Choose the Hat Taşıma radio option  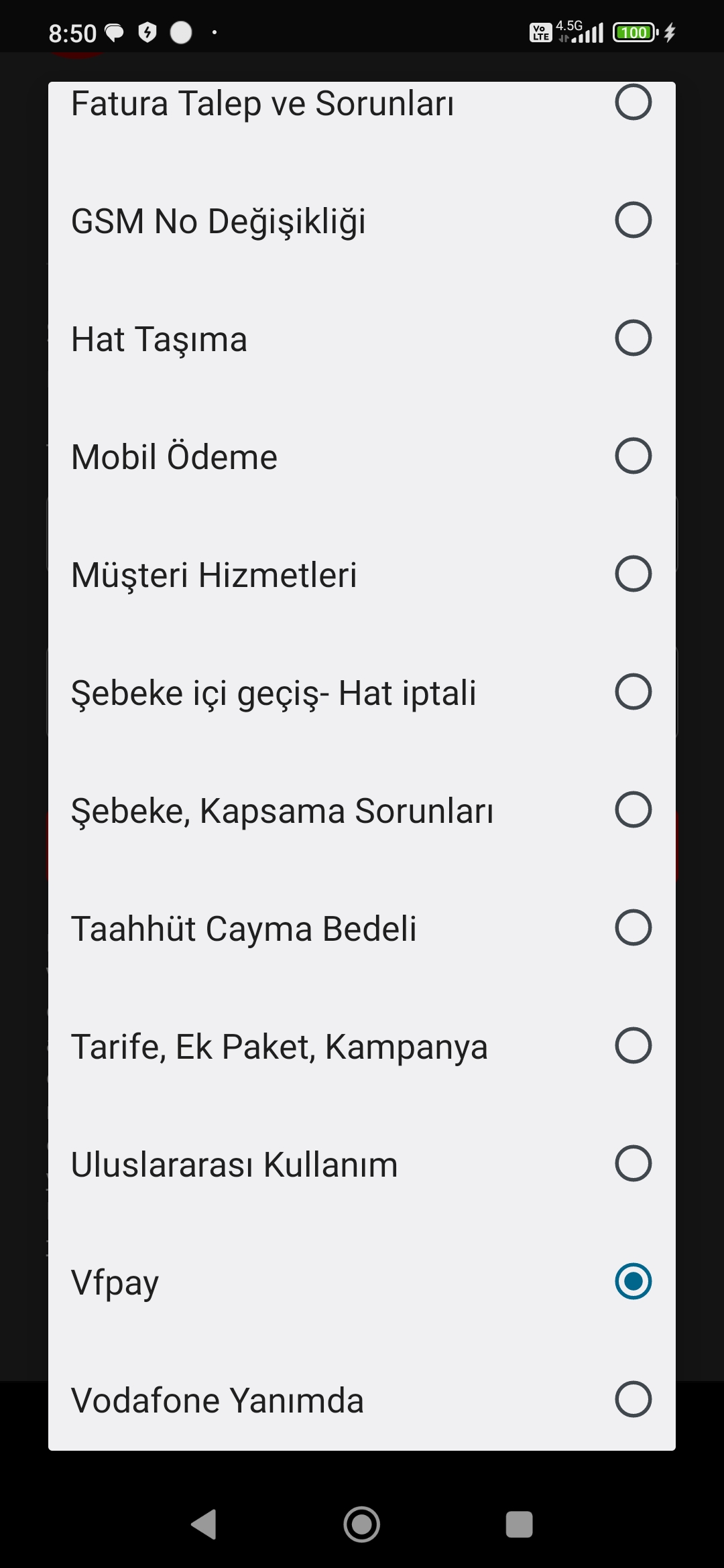(633, 338)
